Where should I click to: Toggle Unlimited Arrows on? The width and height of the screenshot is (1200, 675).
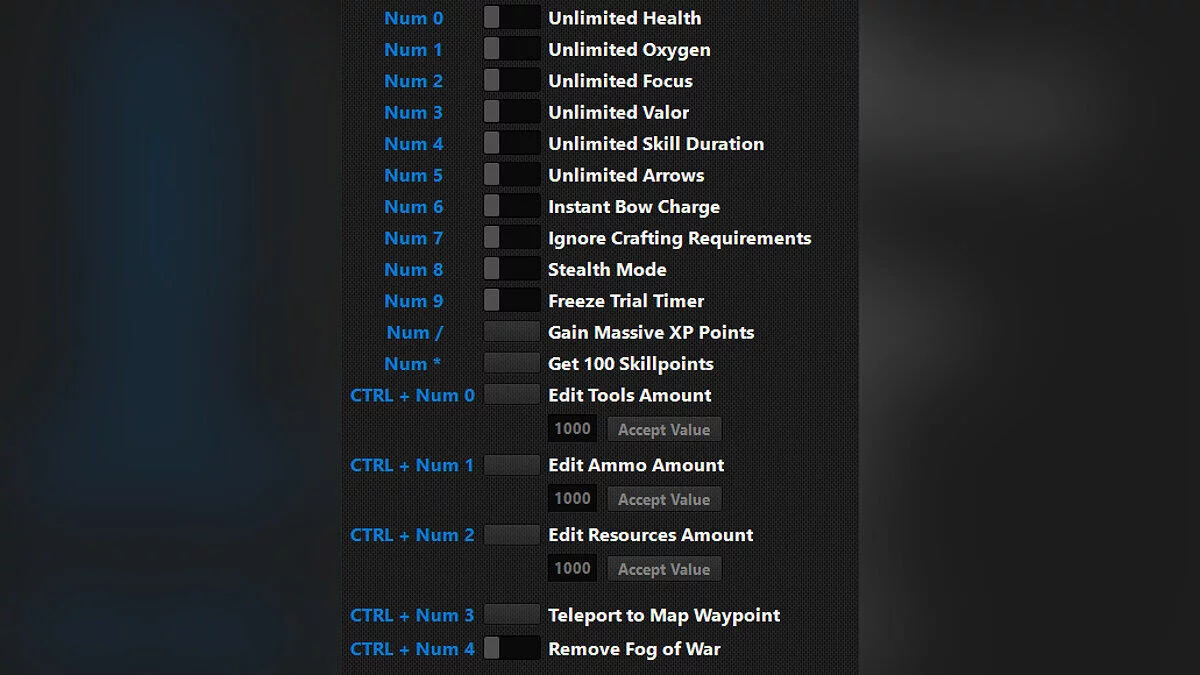point(511,175)
